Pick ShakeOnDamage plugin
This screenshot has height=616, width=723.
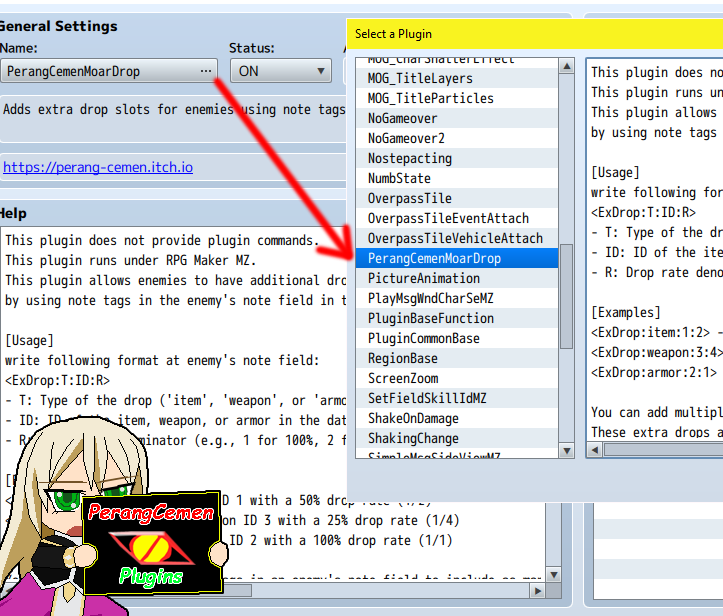[456, 418]
